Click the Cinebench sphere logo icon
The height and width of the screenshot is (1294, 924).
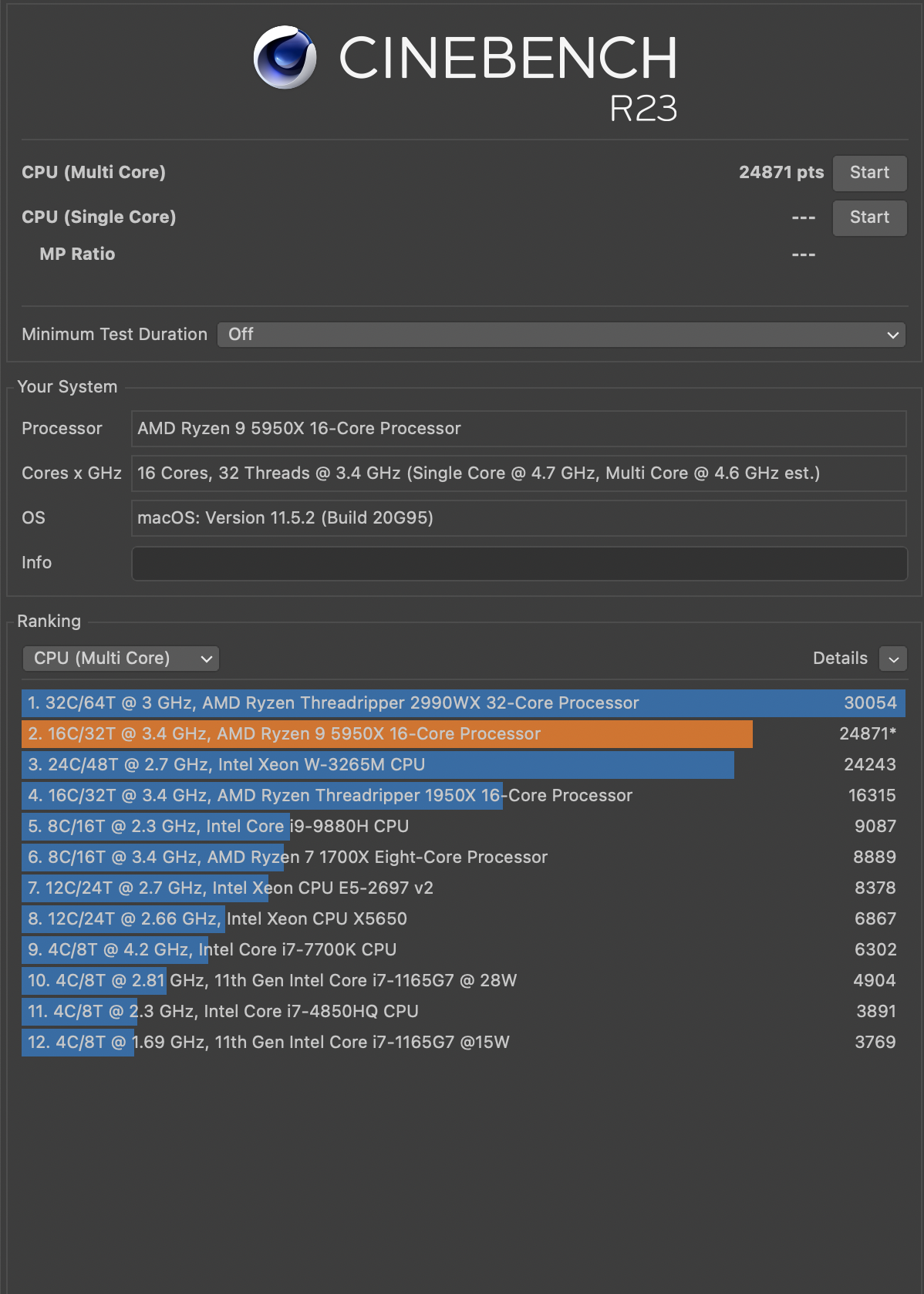click(x=285, y=58)
